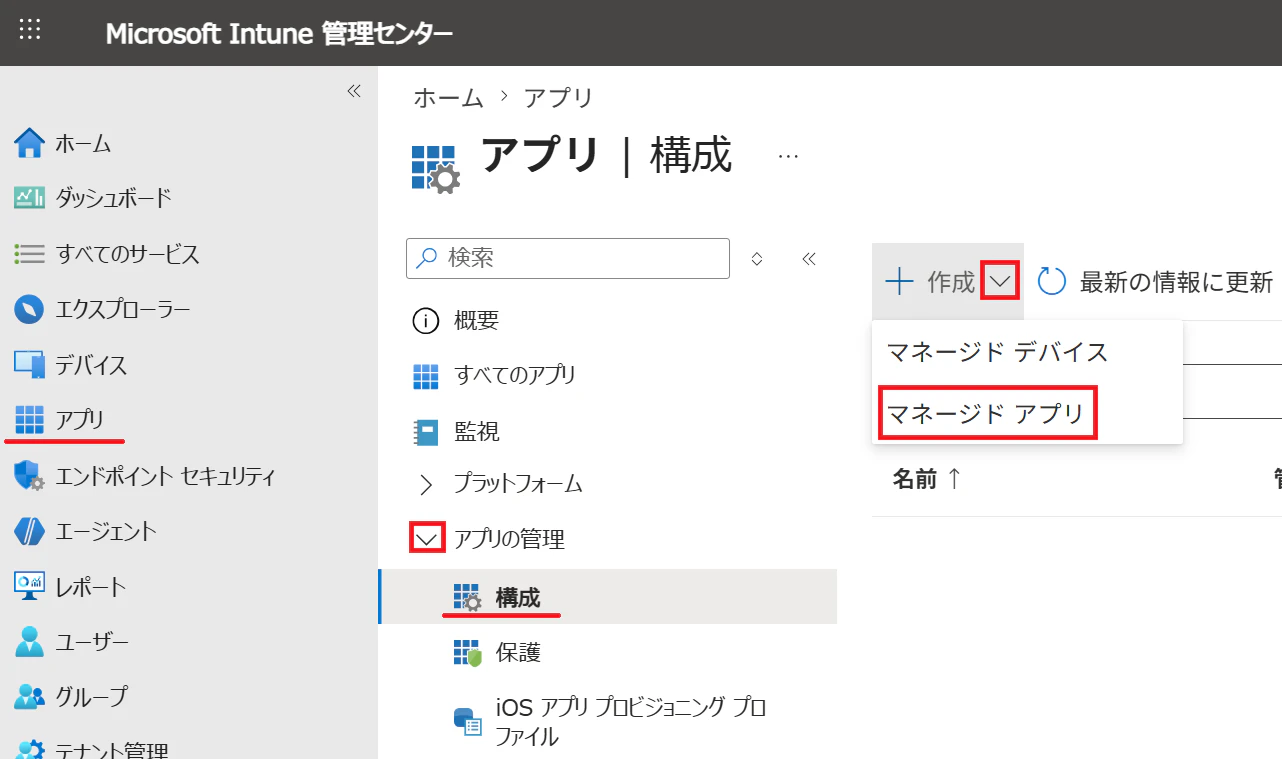Select マネージド アプリ from the menu
The image size is (1282, 759).
click(986, 413)
